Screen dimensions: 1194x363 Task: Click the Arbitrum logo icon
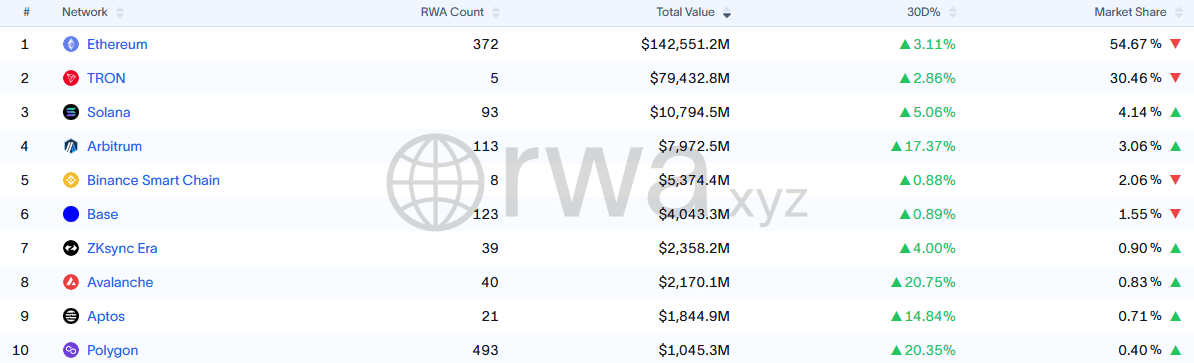[x=71, y=146]
